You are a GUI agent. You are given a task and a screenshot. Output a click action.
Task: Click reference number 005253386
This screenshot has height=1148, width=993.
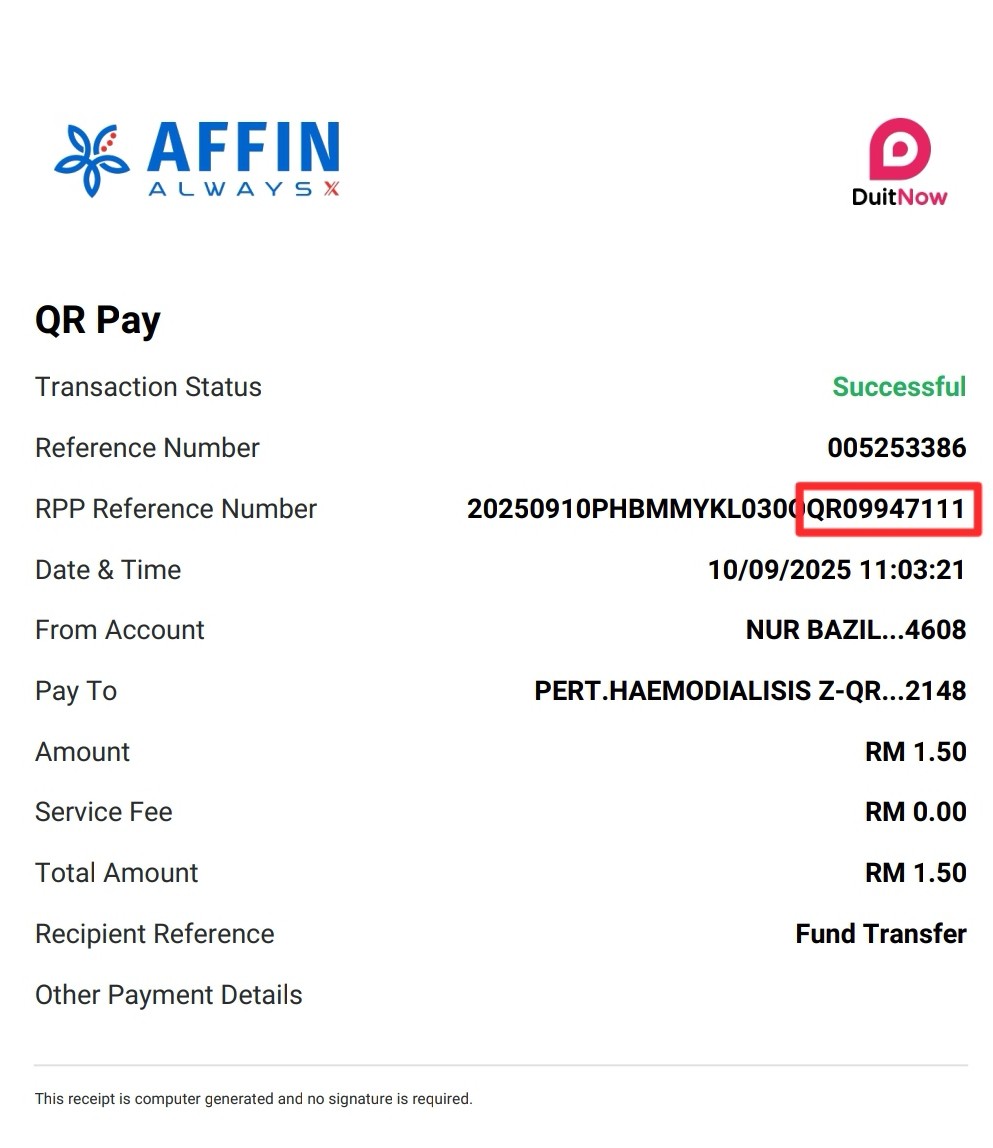[x=896, y=448]
